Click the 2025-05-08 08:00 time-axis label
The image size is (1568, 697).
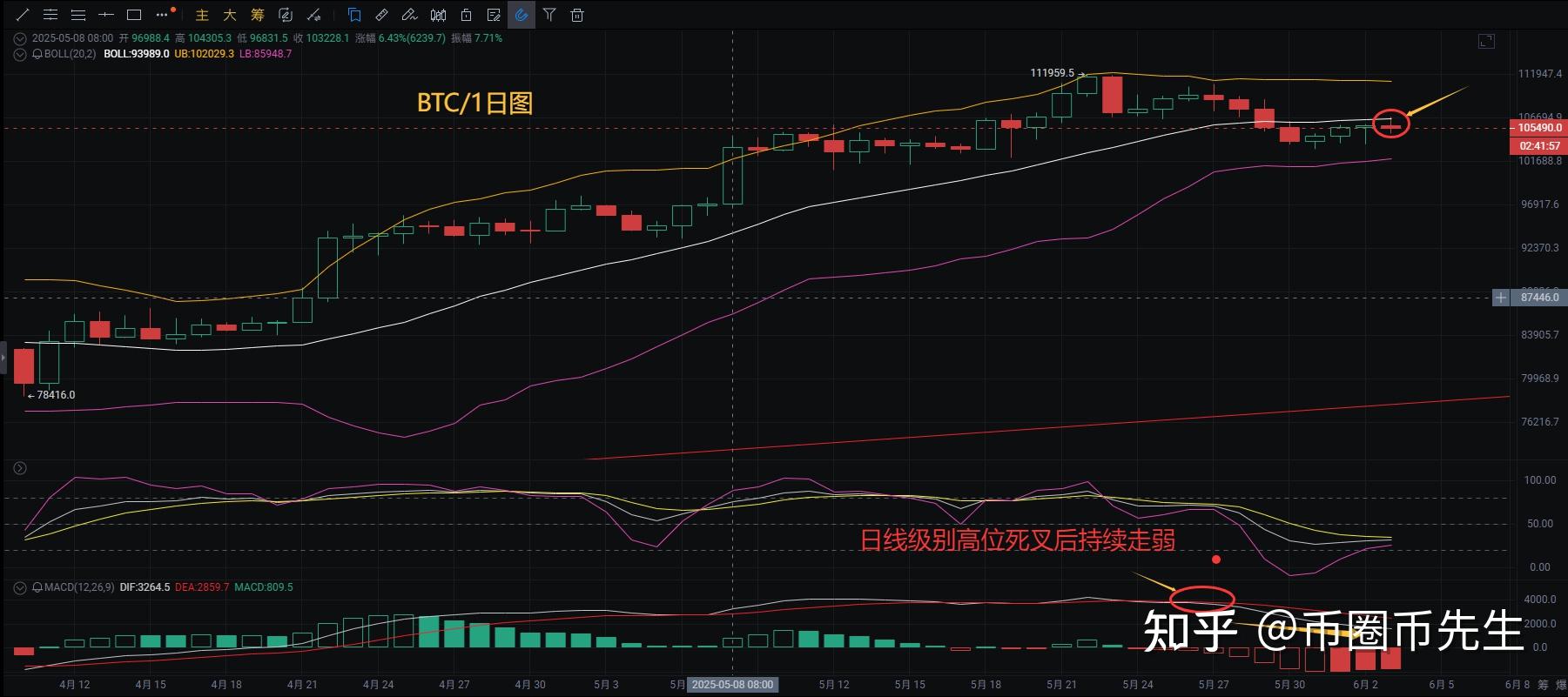[732, 685]
